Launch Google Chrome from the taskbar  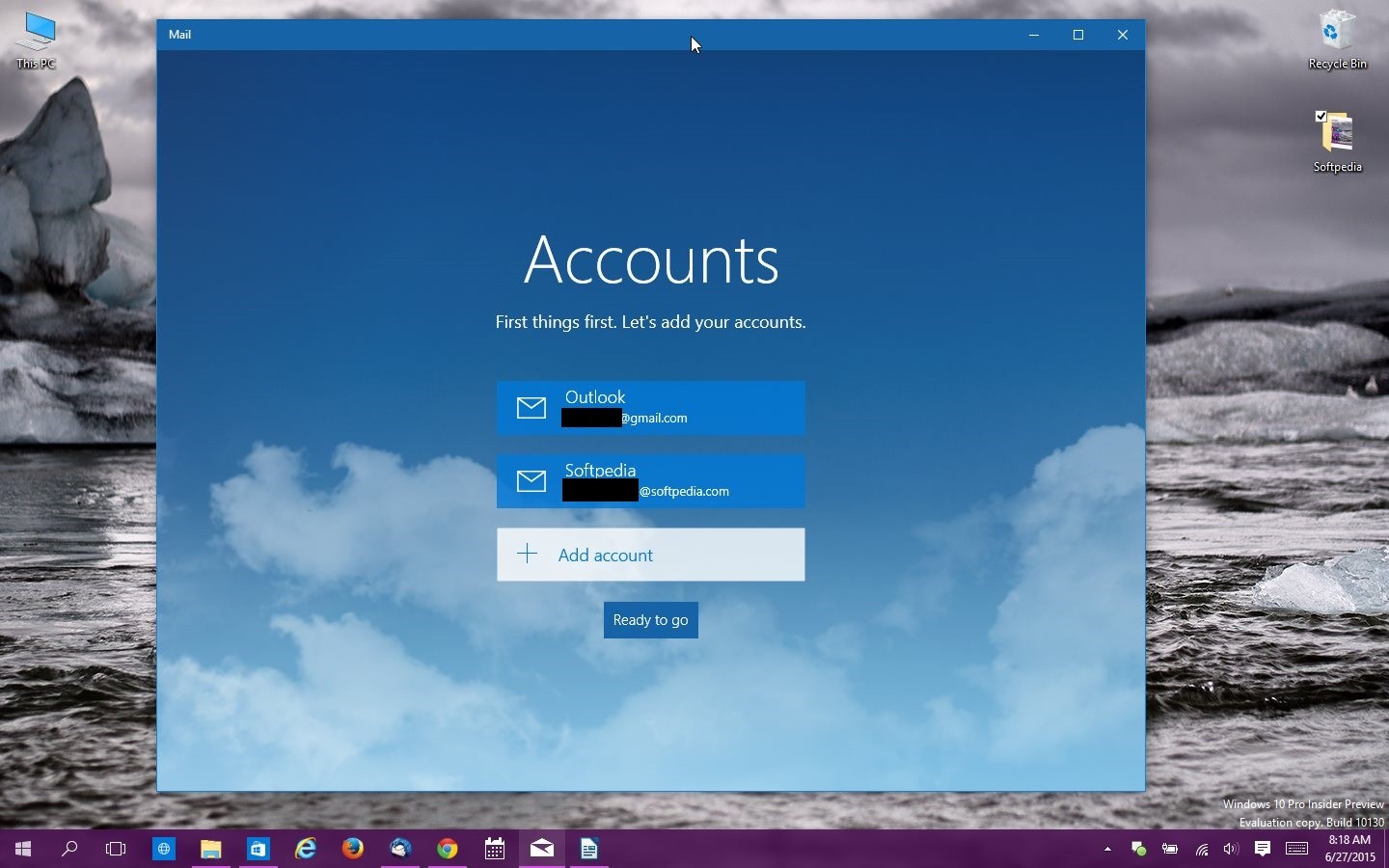coord(448,849)
